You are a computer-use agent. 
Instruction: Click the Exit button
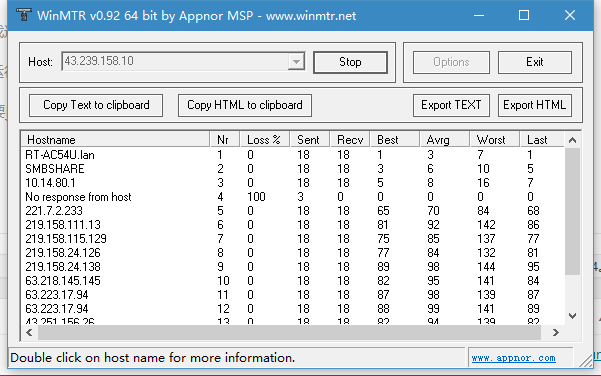[x=535, y=62]
